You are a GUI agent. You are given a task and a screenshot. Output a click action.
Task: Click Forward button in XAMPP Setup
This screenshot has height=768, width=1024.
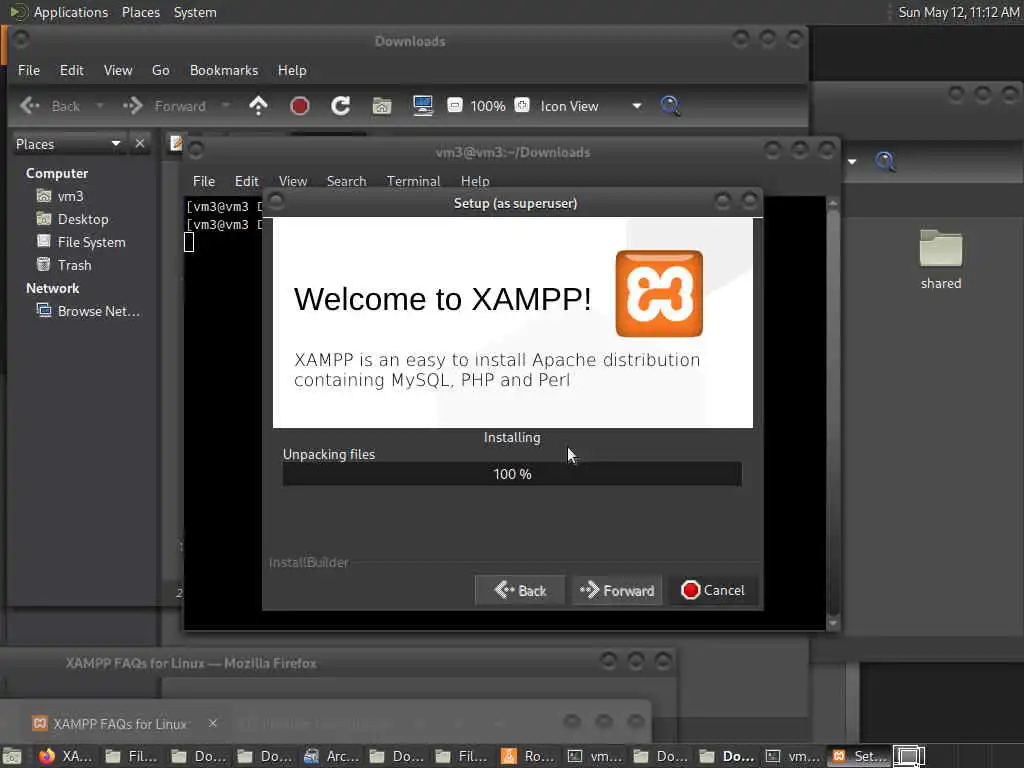[617, 590]
